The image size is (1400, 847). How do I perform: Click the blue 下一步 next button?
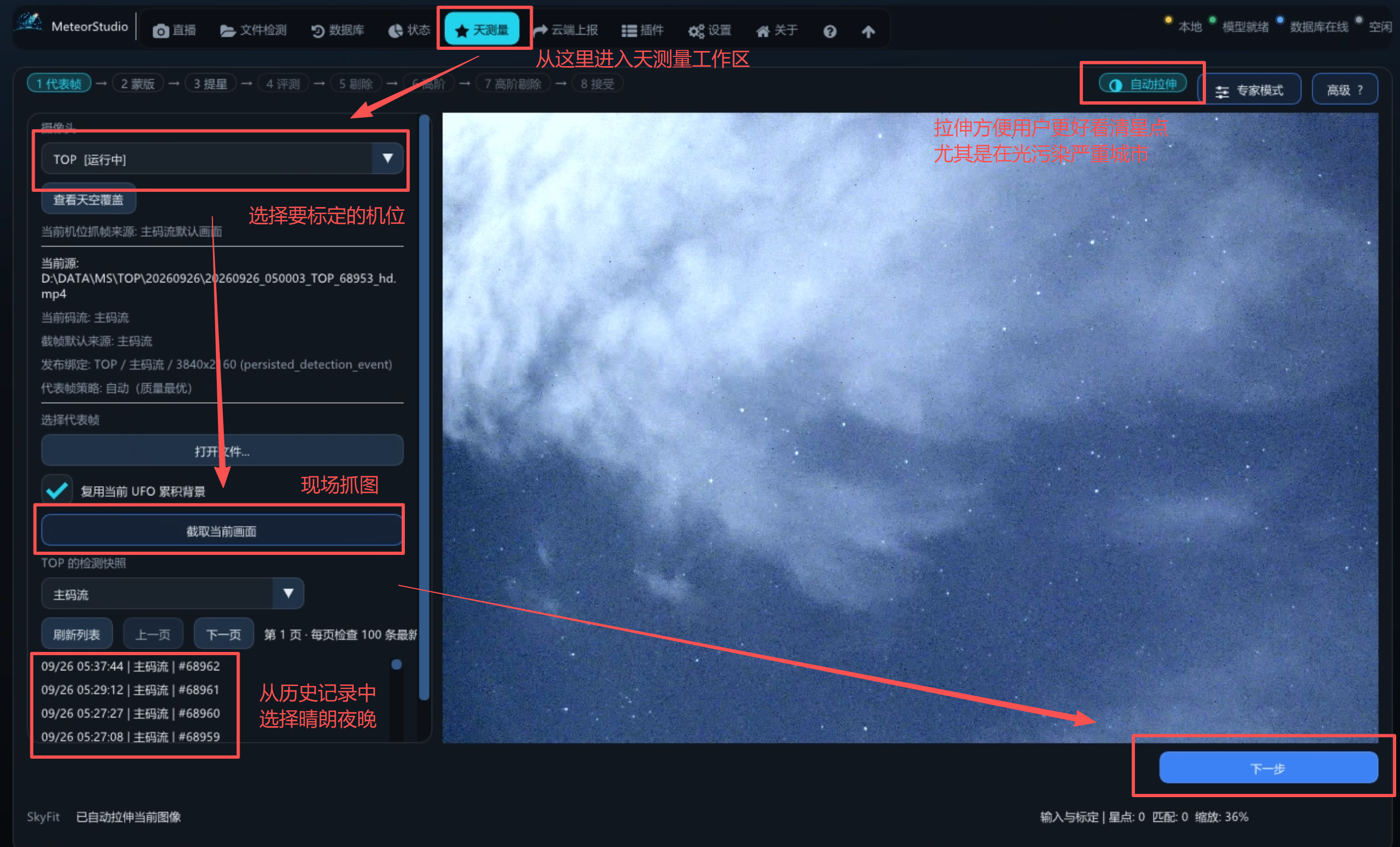tap(1268, 767)
